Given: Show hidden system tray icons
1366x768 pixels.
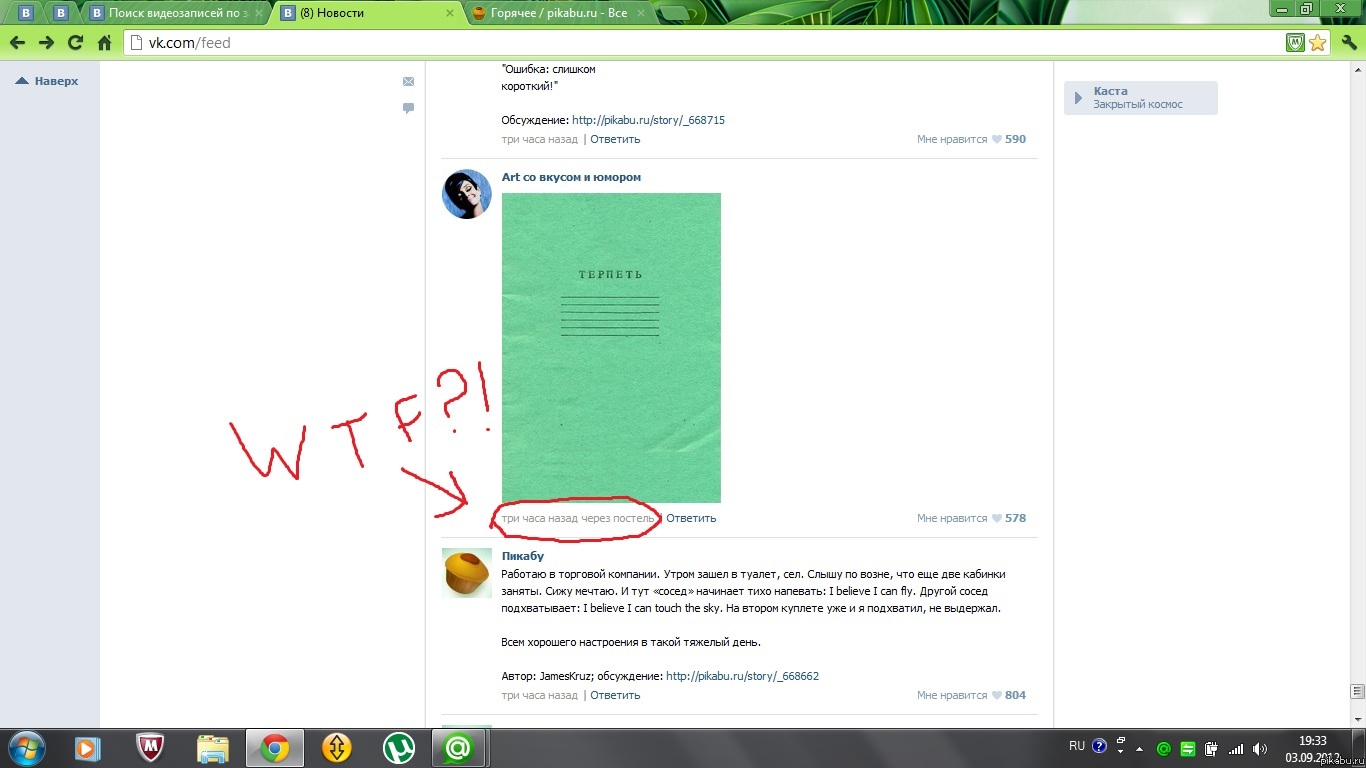Looking at the screenshot, I should pyautogui.click(x=1140, y=748).
